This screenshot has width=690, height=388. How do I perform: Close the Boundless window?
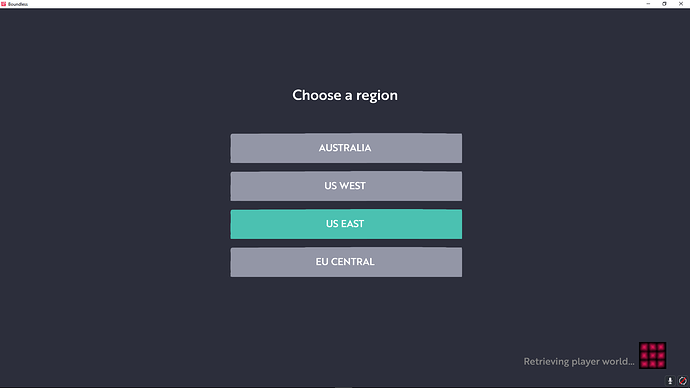point(681,4)
